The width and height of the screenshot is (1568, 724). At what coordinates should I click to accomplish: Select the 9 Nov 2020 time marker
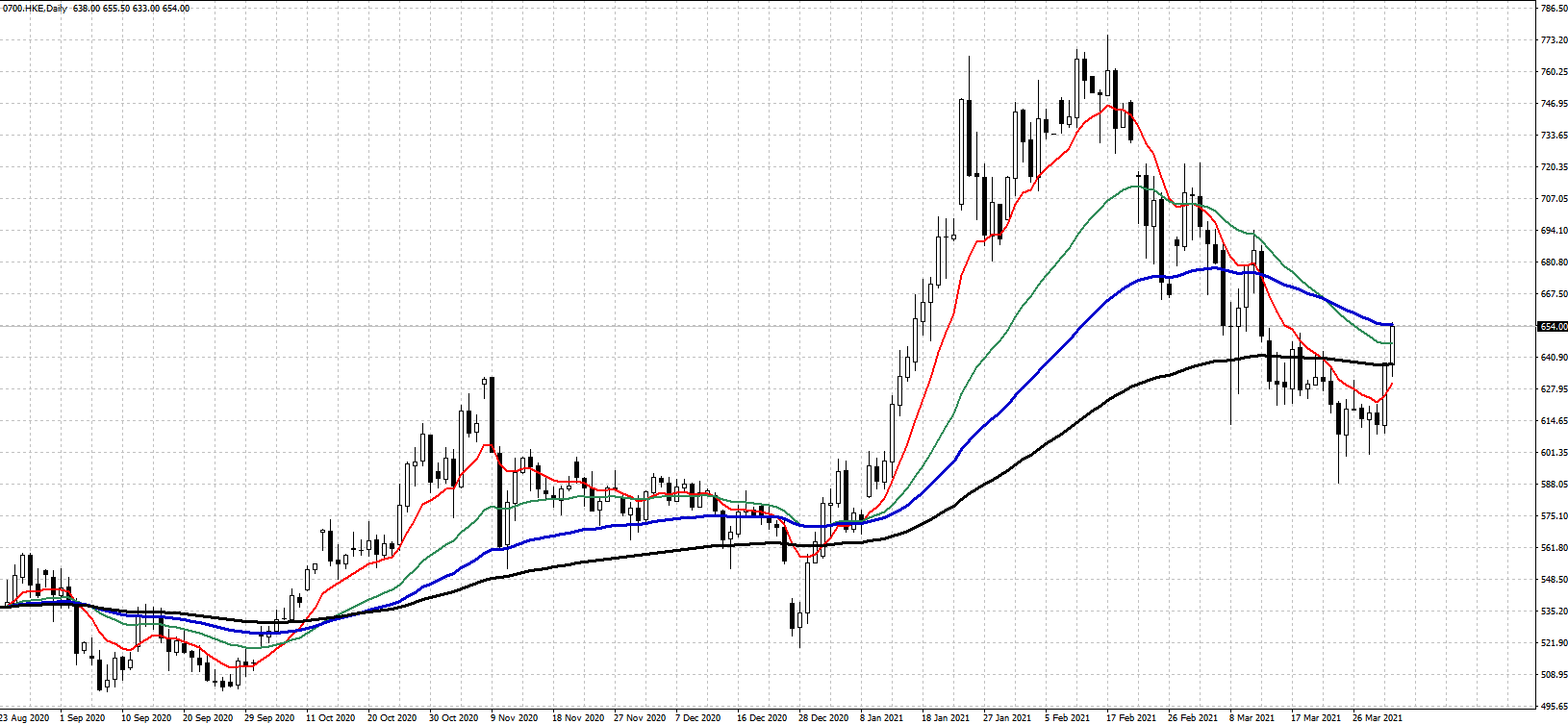[514, 717]
